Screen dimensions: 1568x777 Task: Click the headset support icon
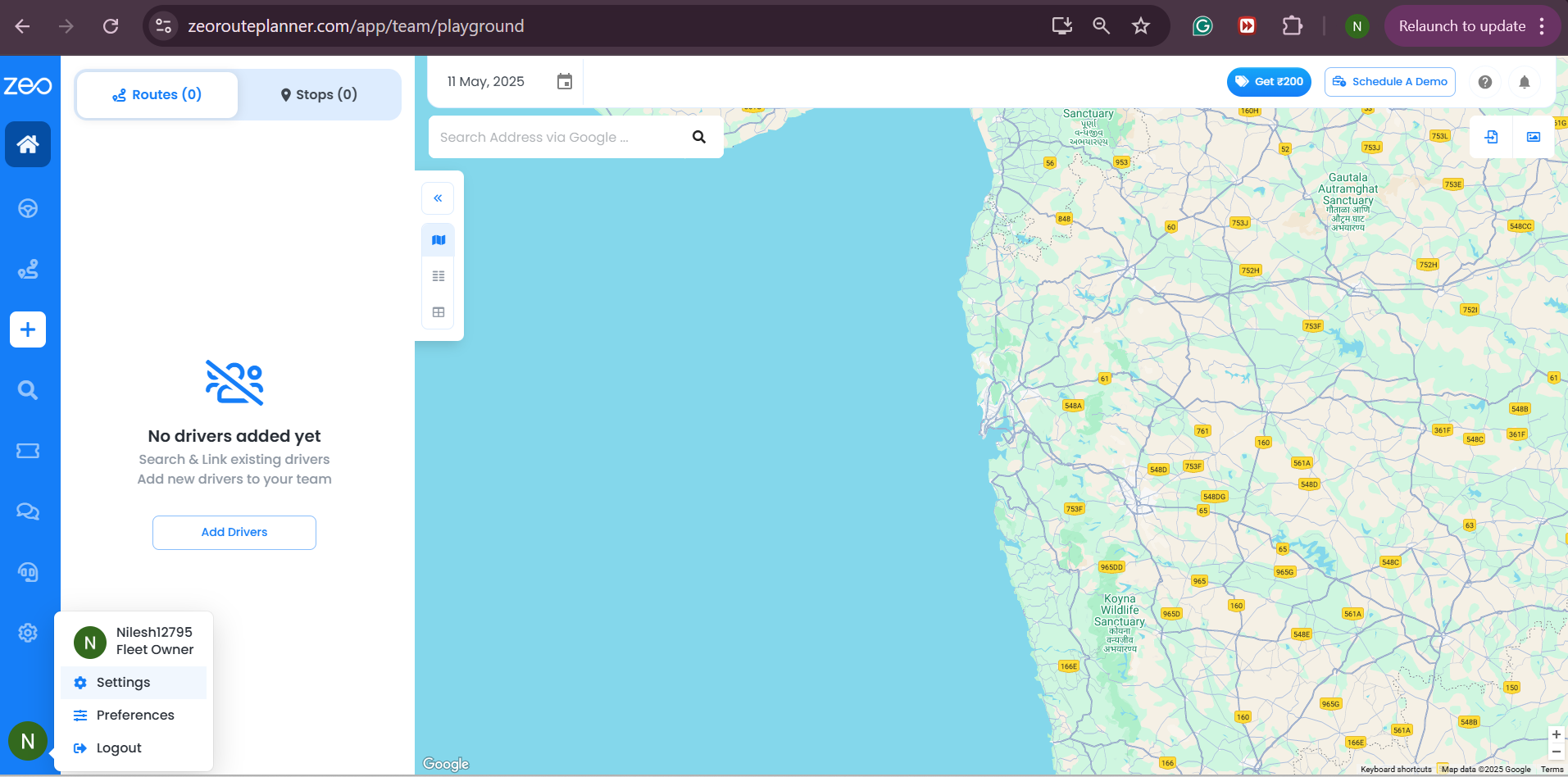coord(28,572)
